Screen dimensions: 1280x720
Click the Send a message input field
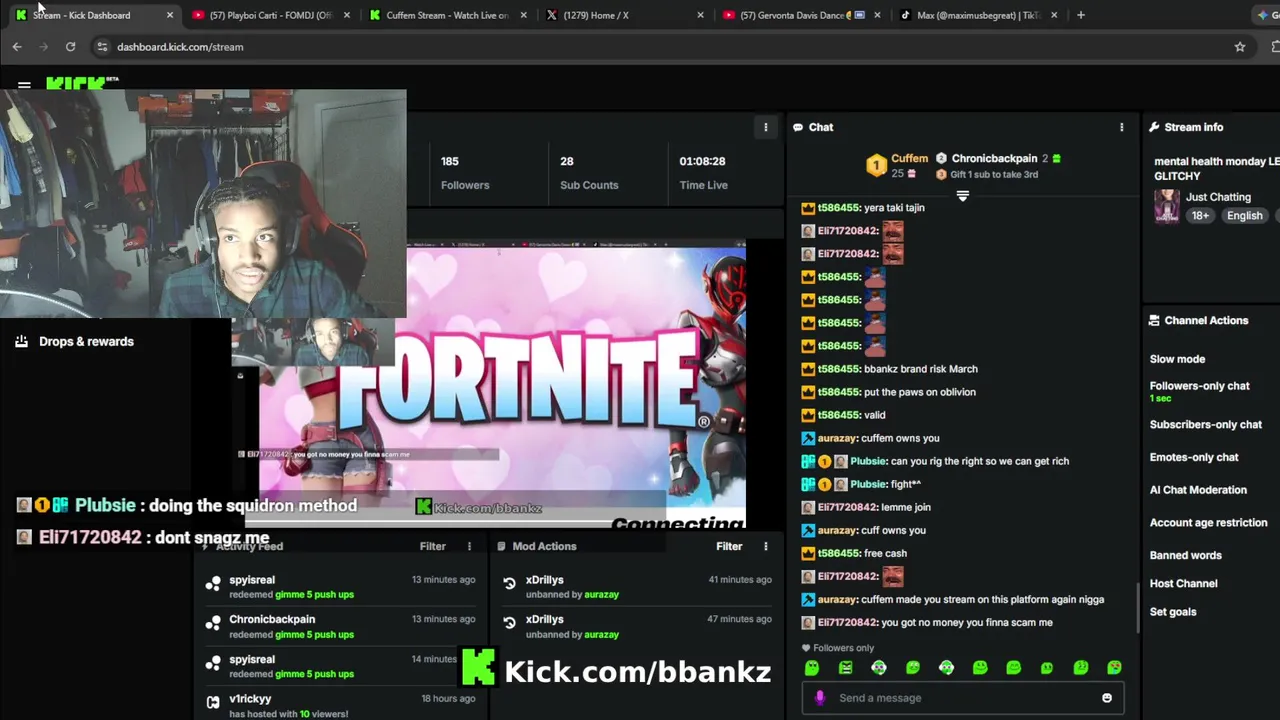(962, 698)
